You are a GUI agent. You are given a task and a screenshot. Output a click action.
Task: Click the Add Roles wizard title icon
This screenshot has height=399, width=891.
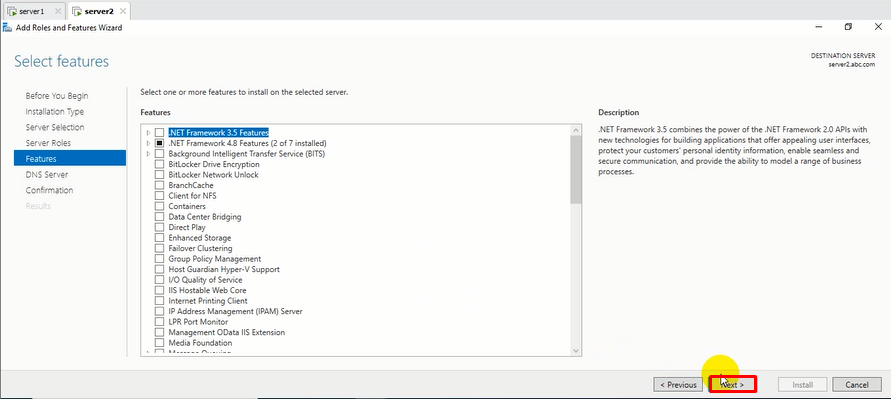click(7, 27)
